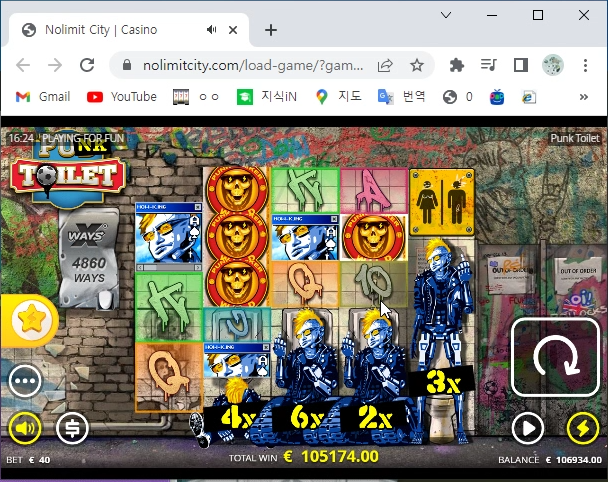
Task: Start autoplay with the play circle button
Action: pos(527,428)
